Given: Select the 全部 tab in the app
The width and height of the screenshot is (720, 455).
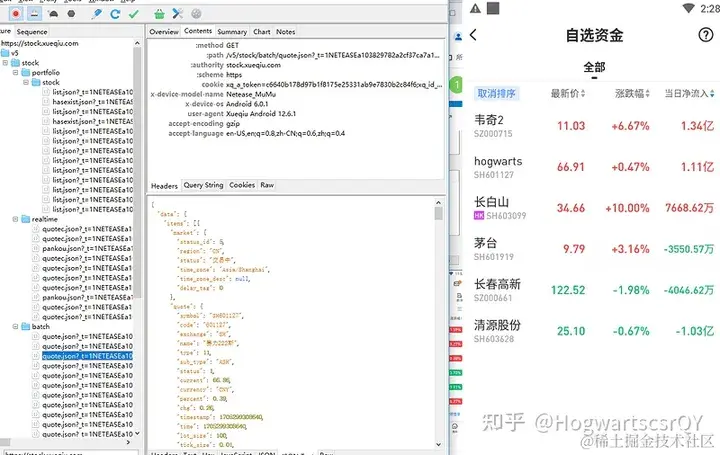Looking at the screenshot, I should click(594, 67).
